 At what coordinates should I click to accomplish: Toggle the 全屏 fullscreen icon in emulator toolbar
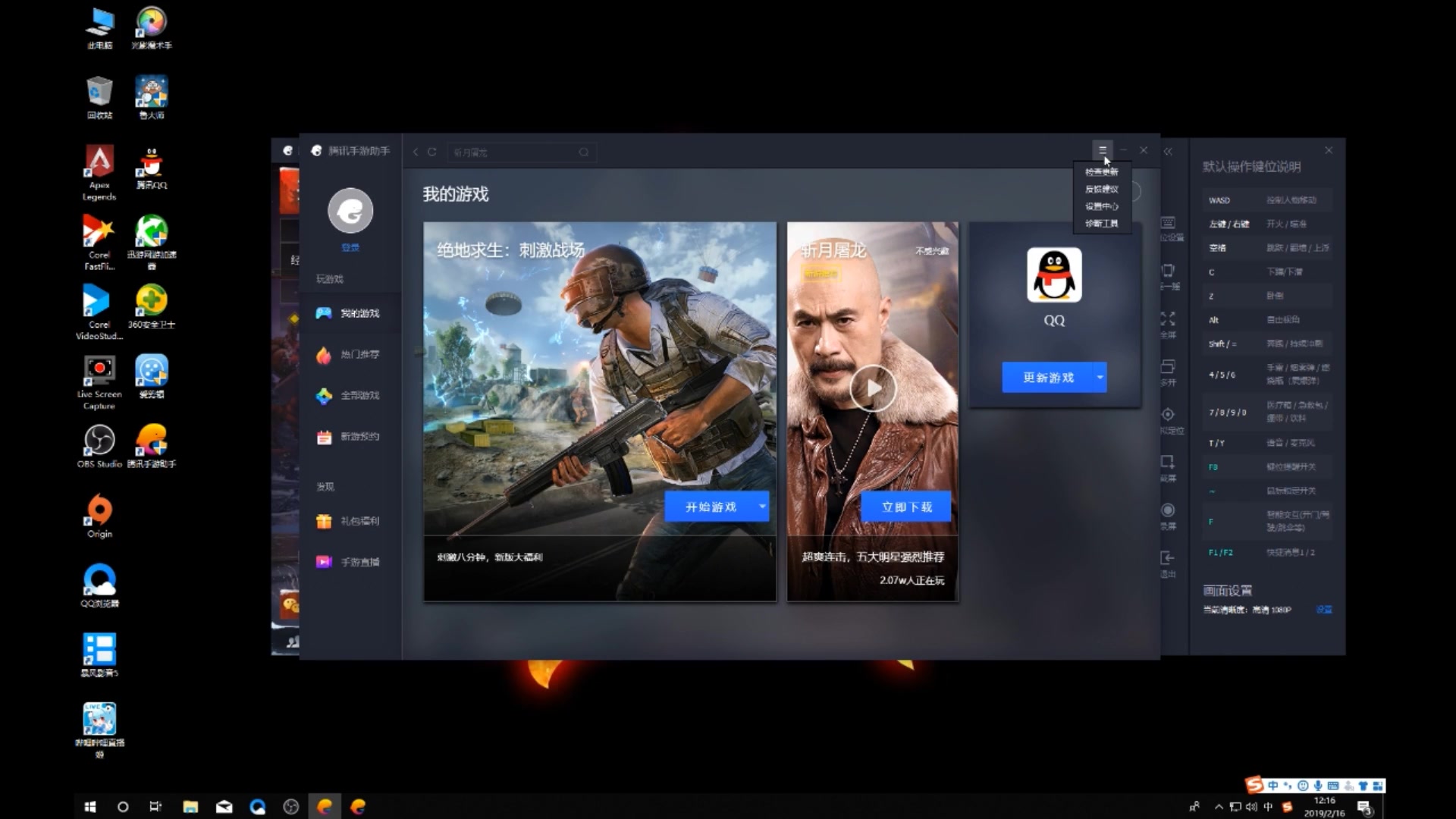pyautogui.click(x=1168, y=318)
